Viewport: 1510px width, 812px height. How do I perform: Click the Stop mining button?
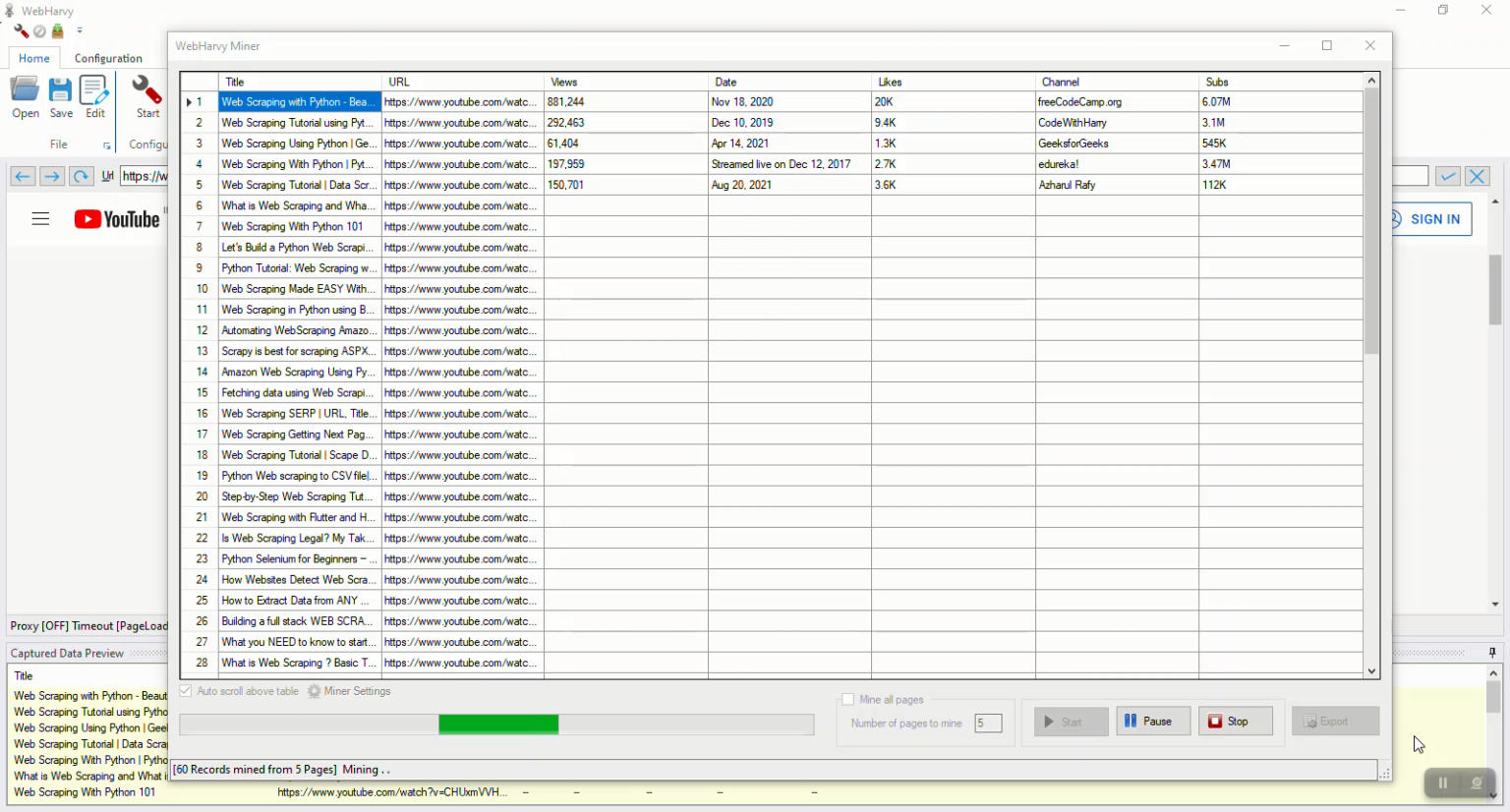(x=1235, y=721)
